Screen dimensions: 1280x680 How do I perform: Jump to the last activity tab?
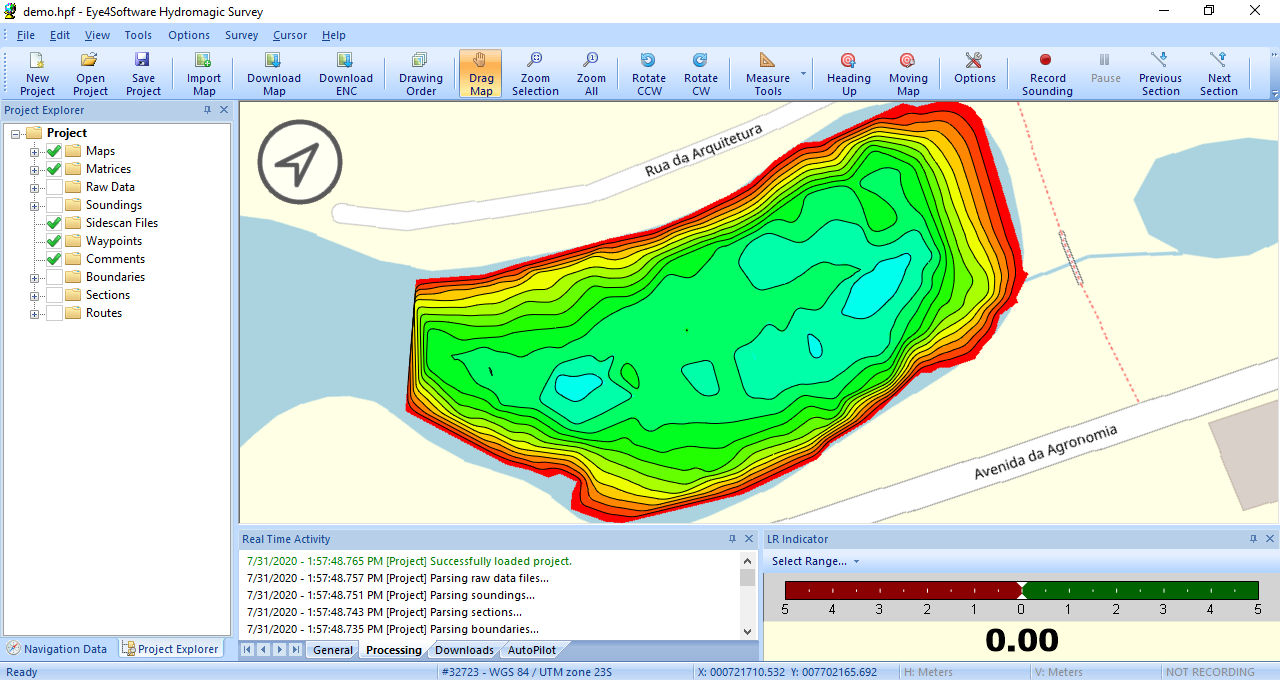pos(295,650)
